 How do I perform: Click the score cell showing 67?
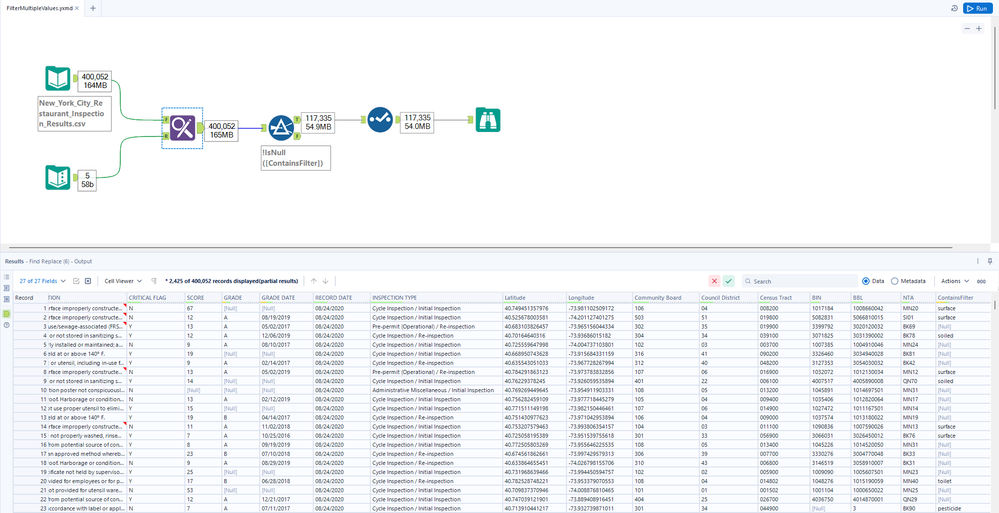202,308
